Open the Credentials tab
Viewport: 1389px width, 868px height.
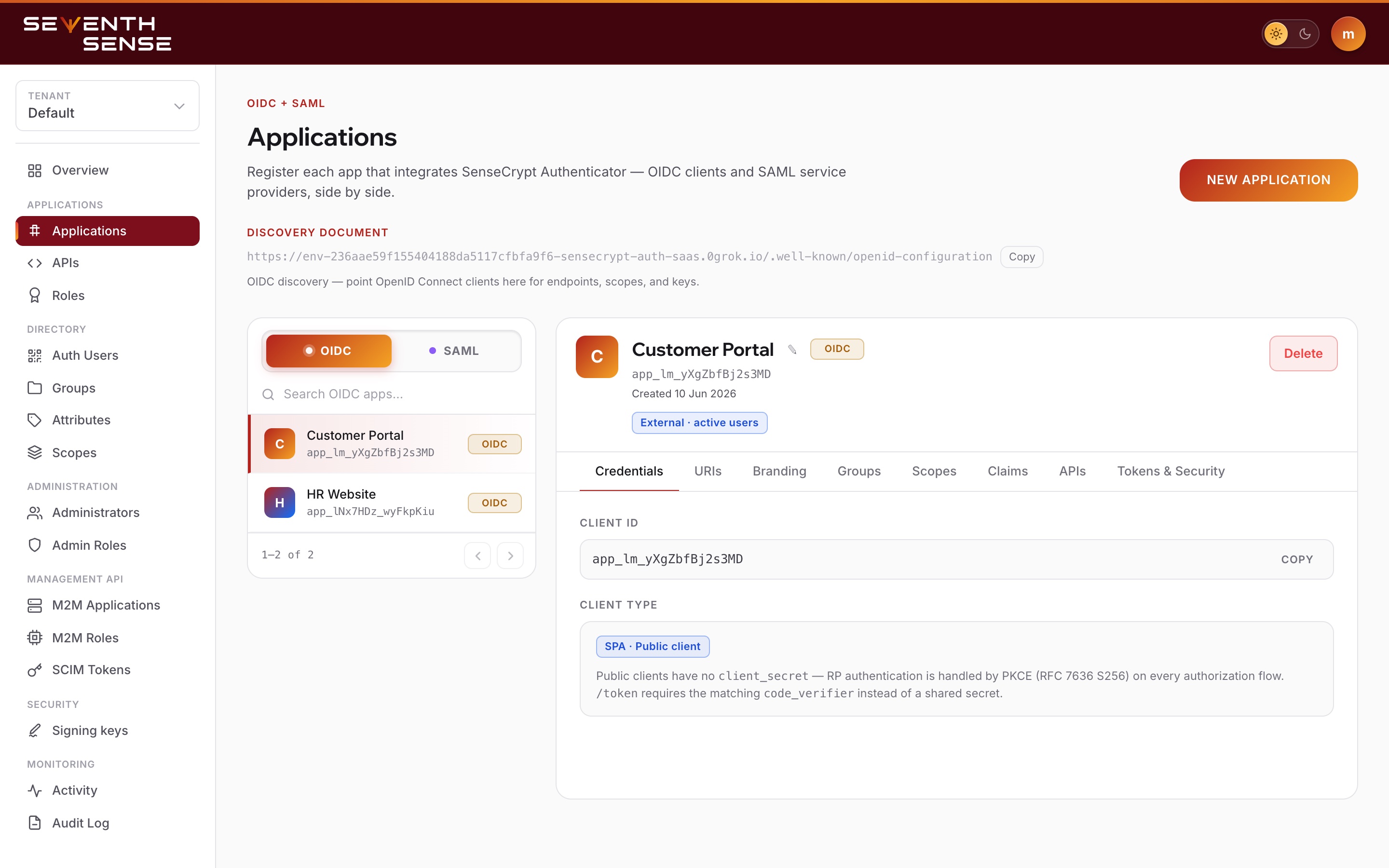629,471
